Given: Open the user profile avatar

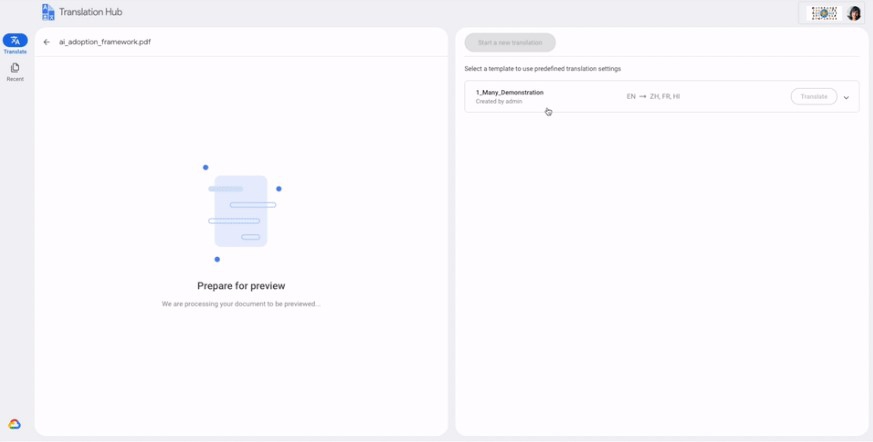Looking at the screenshot, I should (x=854, y=13).
